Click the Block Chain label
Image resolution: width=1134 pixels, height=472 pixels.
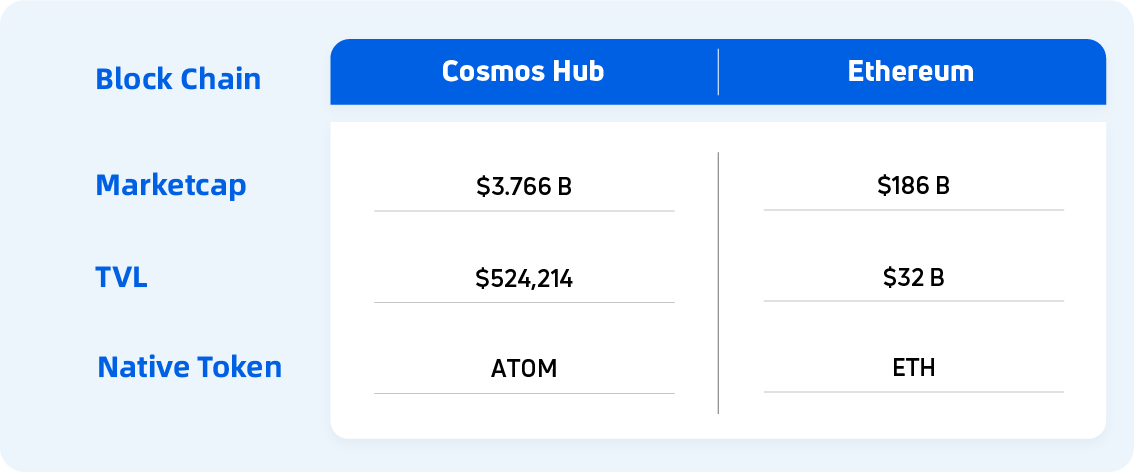pos(178,79)
